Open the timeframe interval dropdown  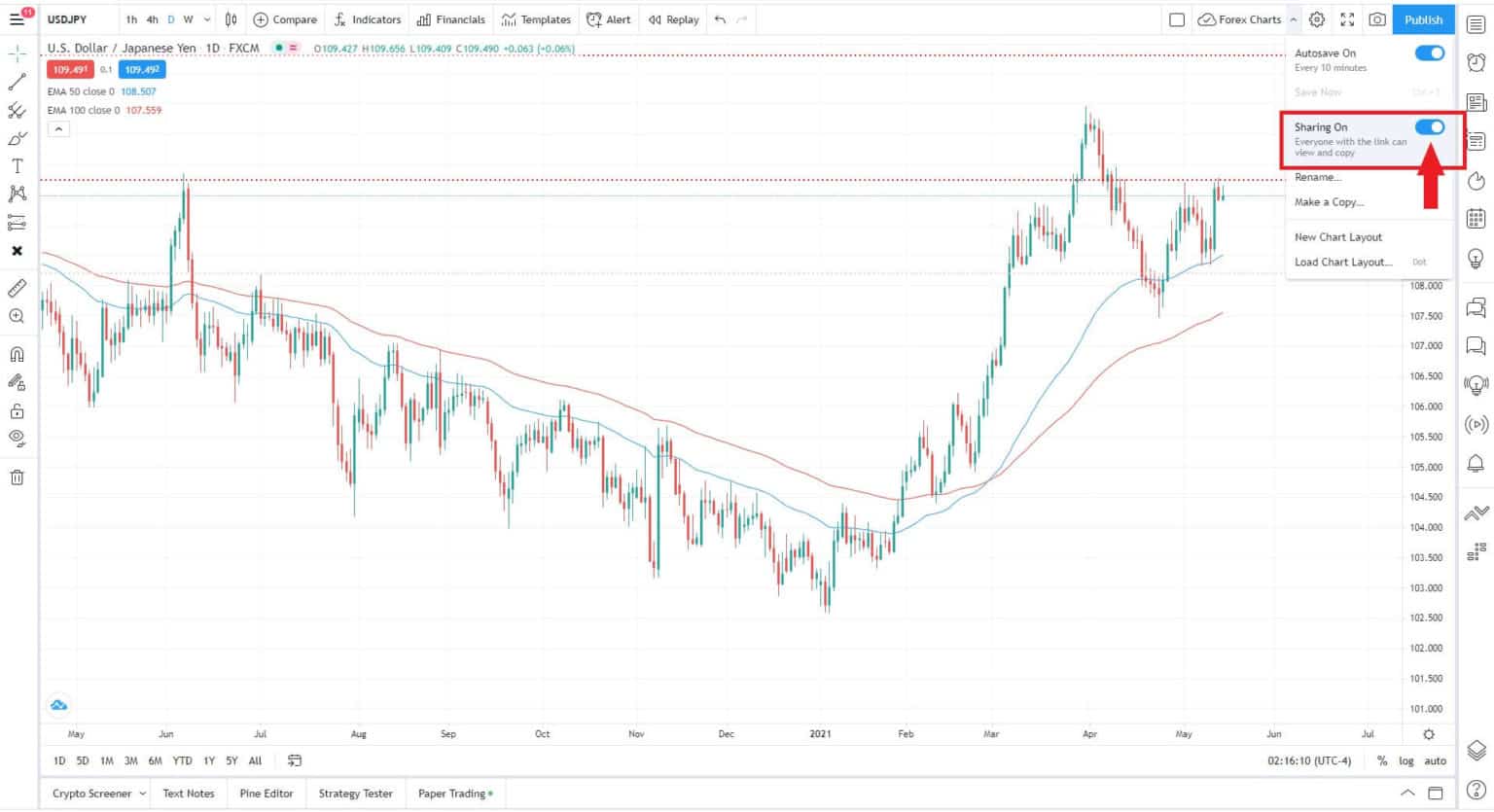pyautogui.click(x=206, y=19)
